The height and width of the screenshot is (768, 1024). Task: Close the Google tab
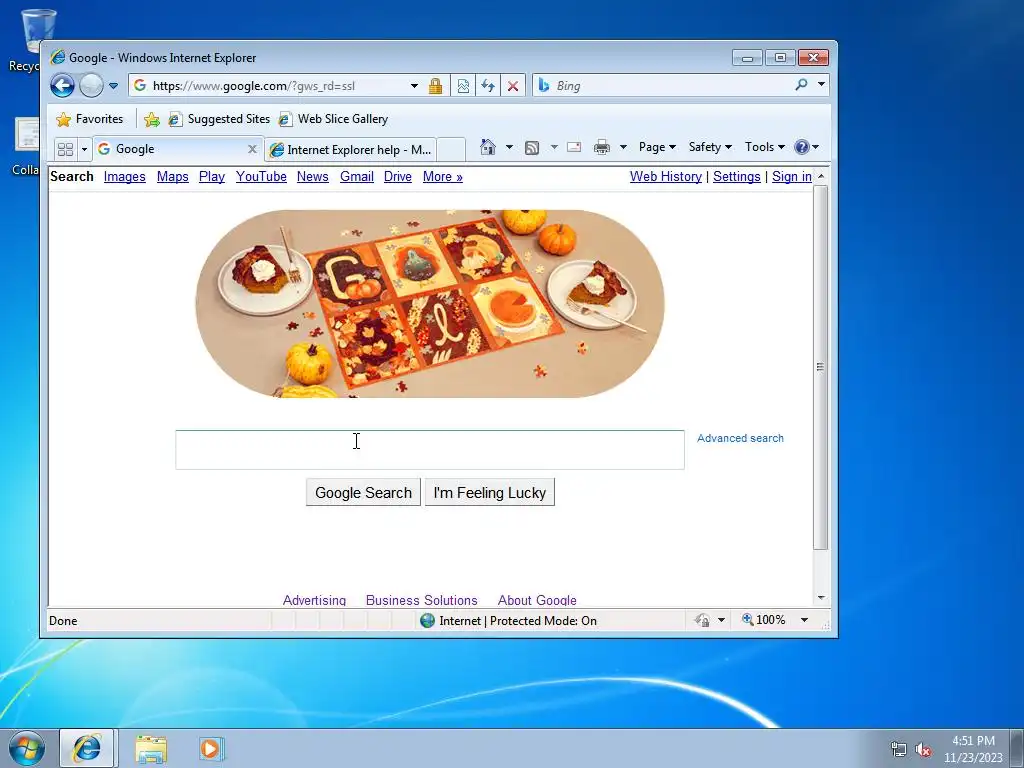pos(252,150)
